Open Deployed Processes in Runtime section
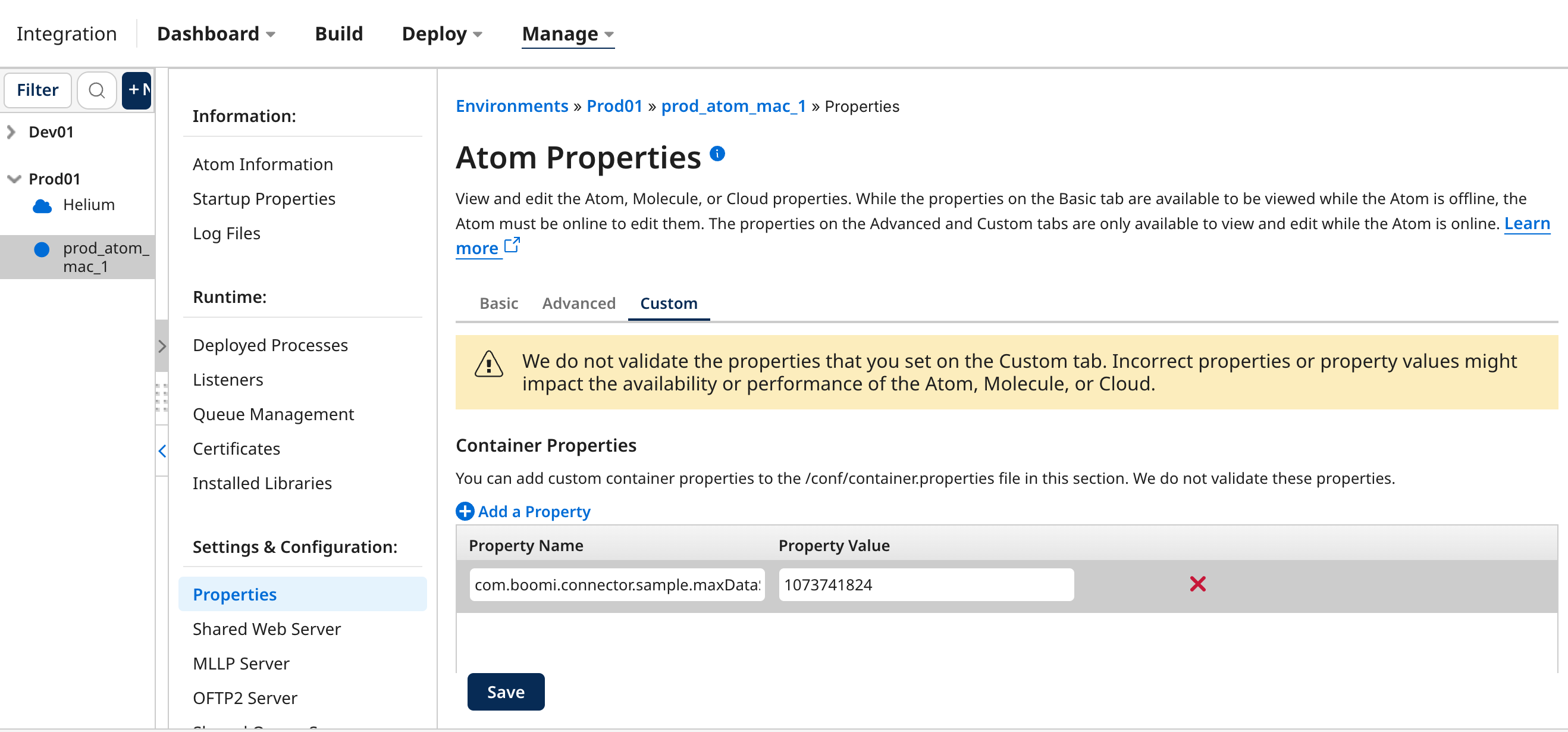 coord(269,345)
